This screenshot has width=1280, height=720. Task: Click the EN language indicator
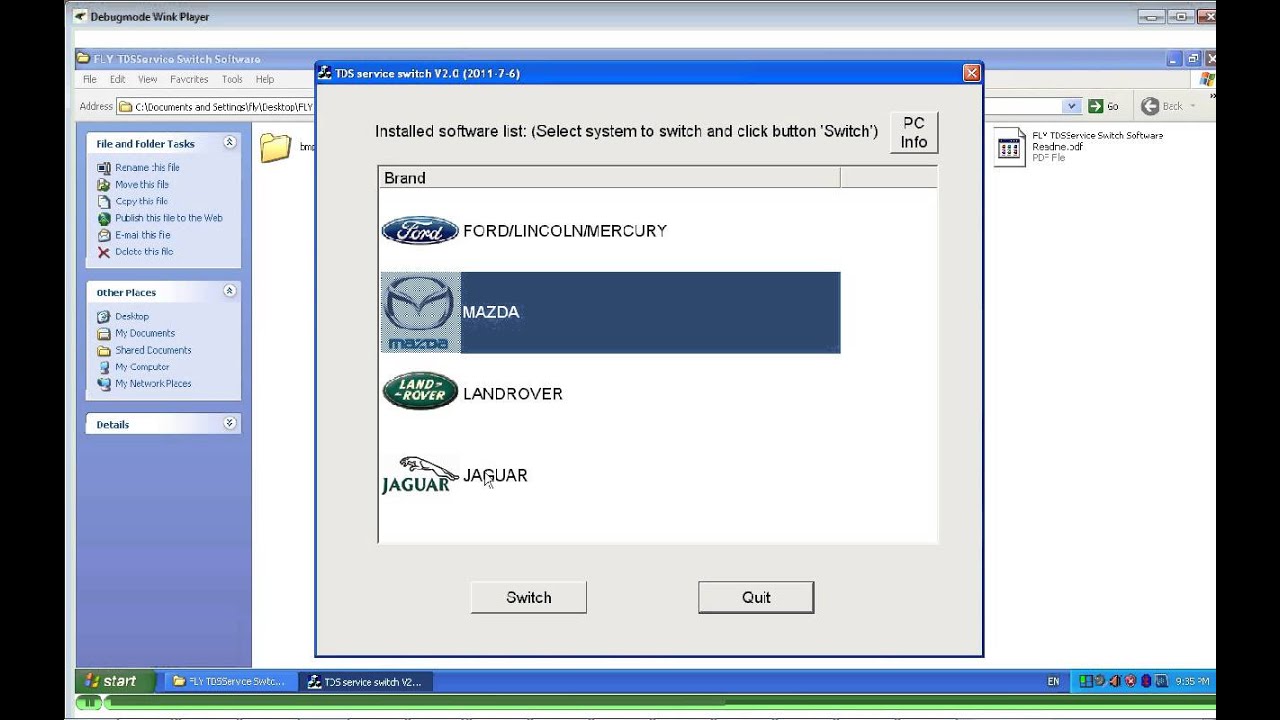(1053, 682)
